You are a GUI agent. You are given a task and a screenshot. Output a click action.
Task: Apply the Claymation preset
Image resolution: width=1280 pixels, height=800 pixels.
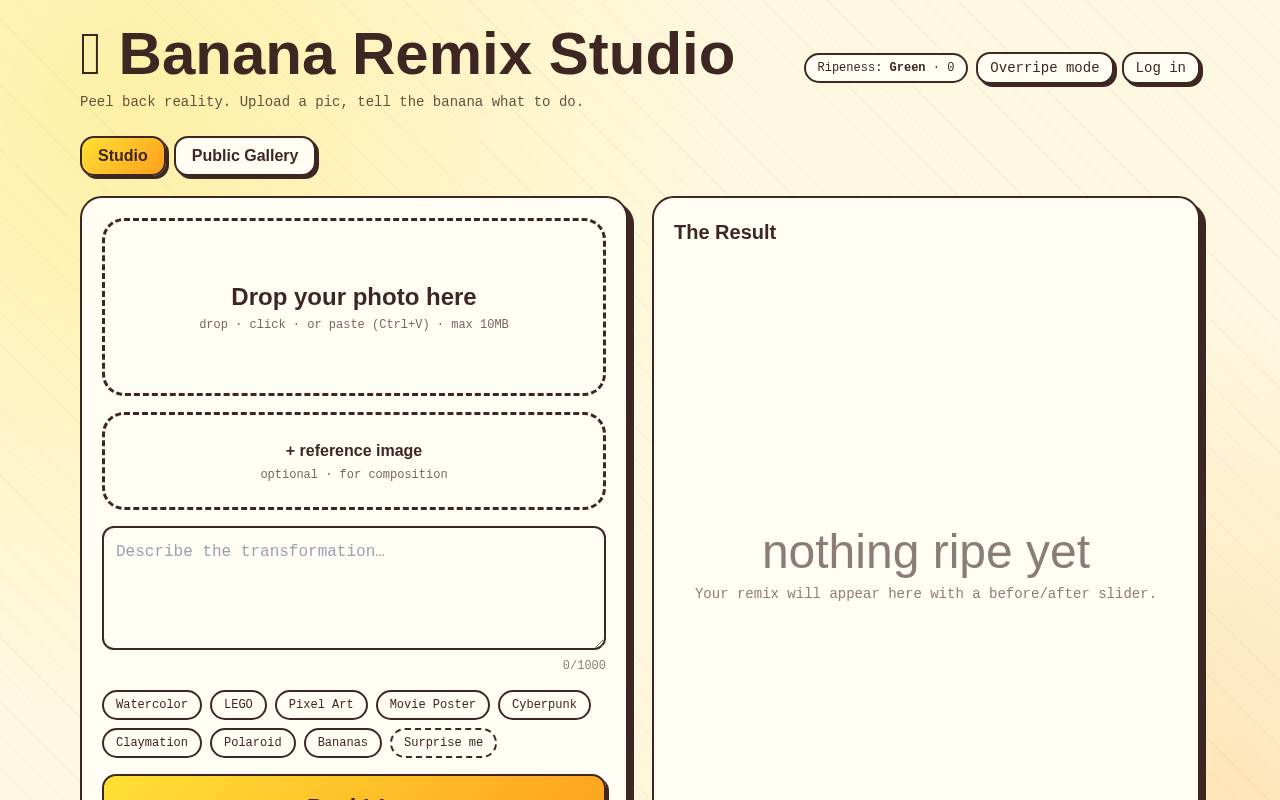(x=152, y=743)
